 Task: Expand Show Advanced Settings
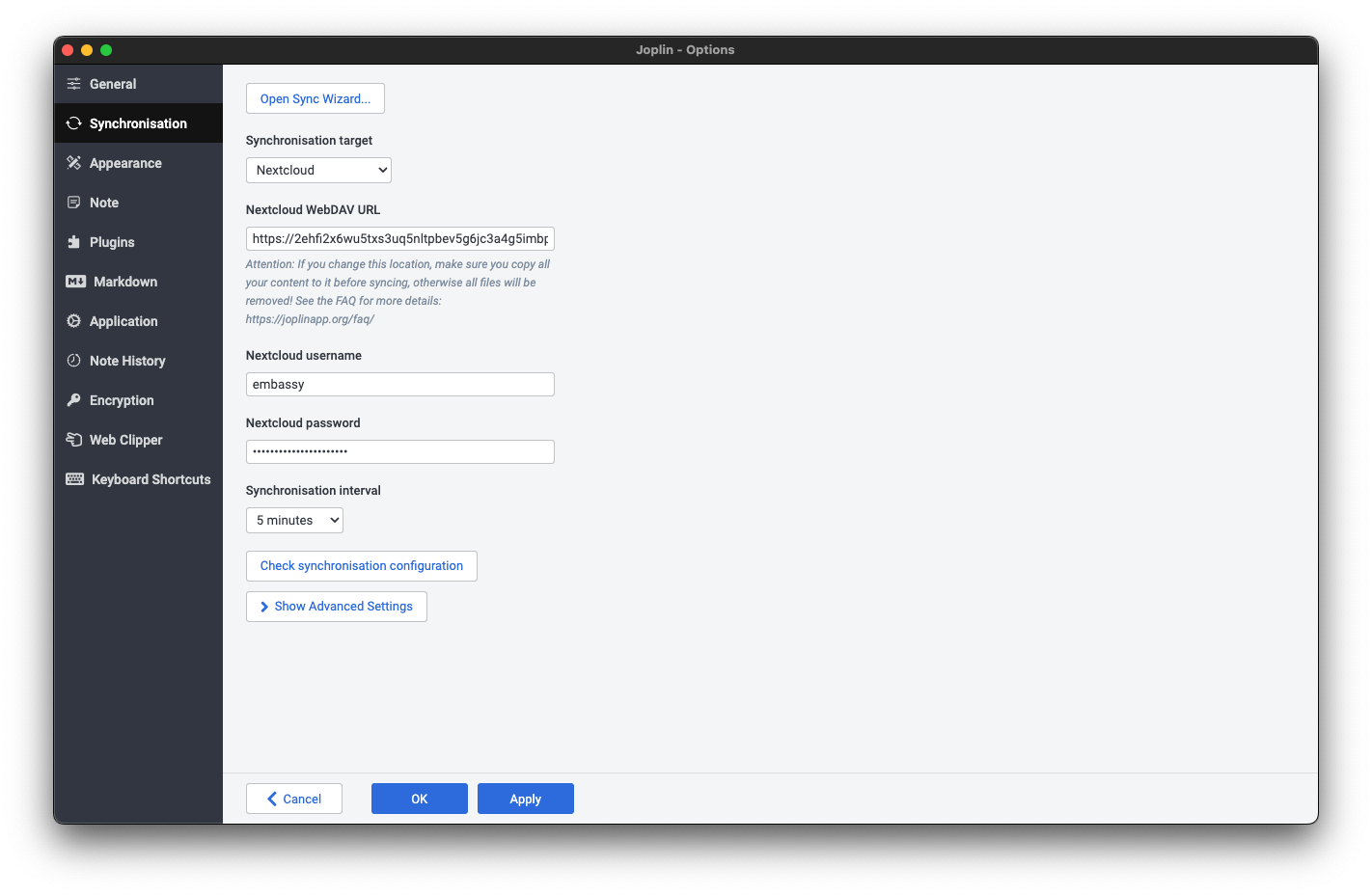pos(336,607)
